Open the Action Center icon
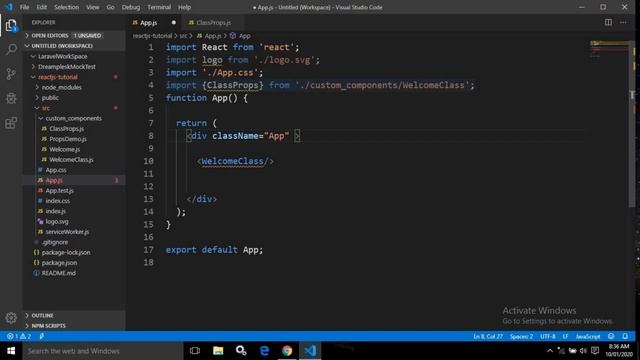This screenshot has height=360, width=640. tap(595, 351)
